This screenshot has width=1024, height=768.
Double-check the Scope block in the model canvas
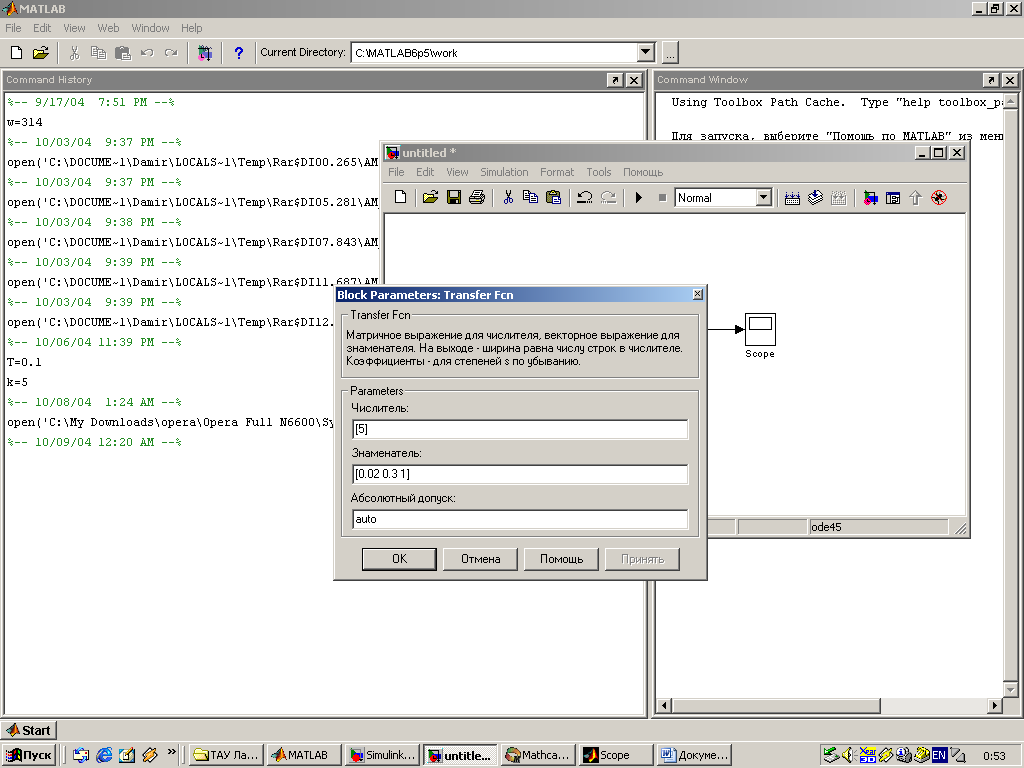point(760,328)
